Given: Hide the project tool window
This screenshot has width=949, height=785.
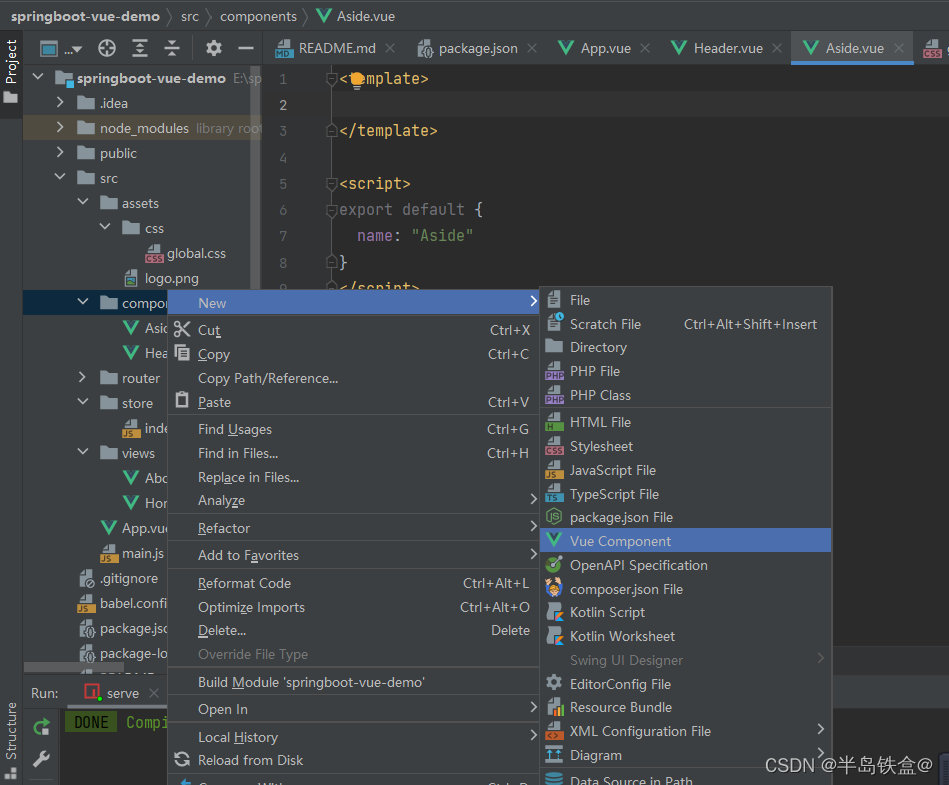Looking at the screenshot, I should (x=246, y=48).
